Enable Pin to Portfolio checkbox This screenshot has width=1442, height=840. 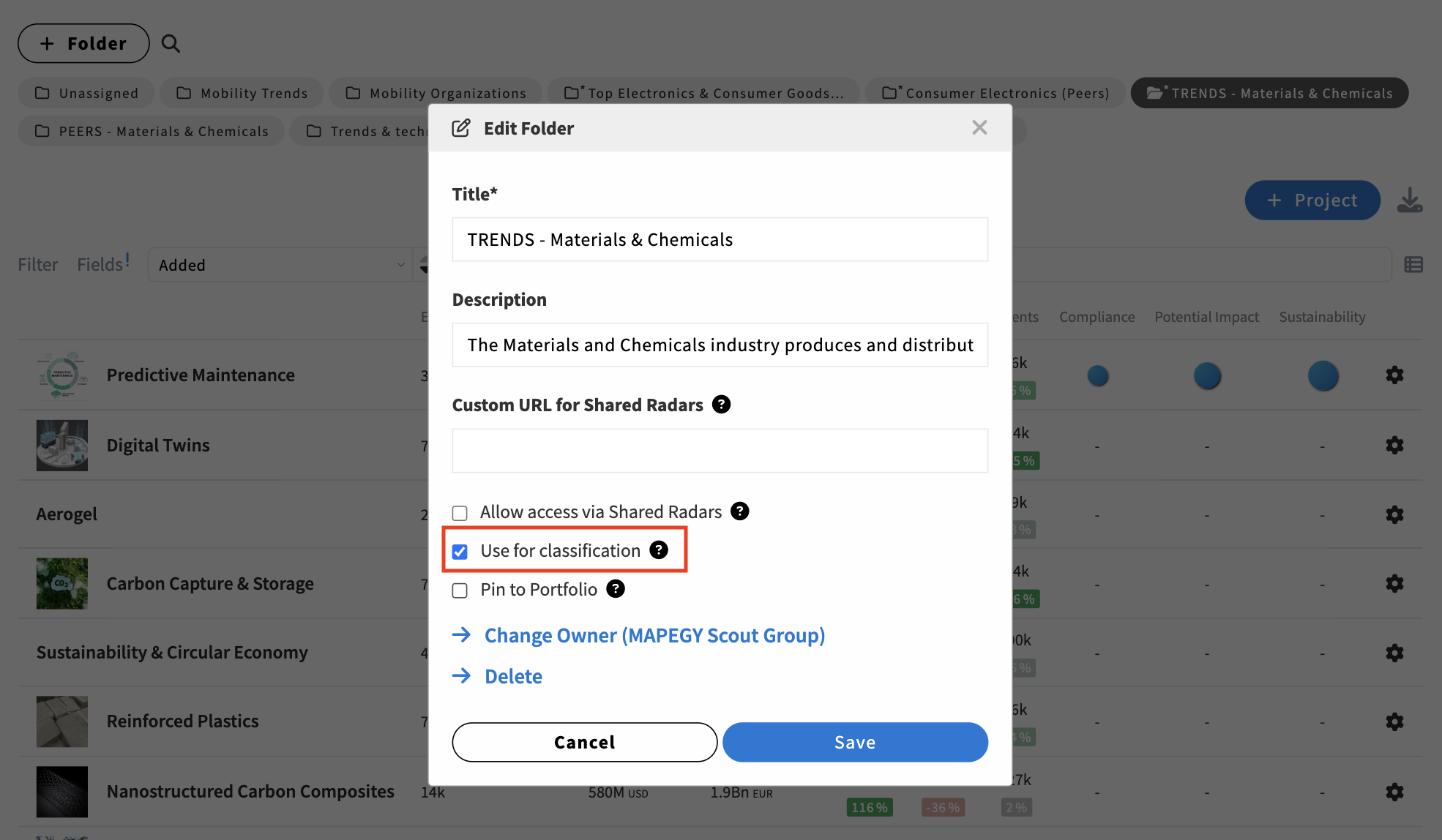[460, 590]
